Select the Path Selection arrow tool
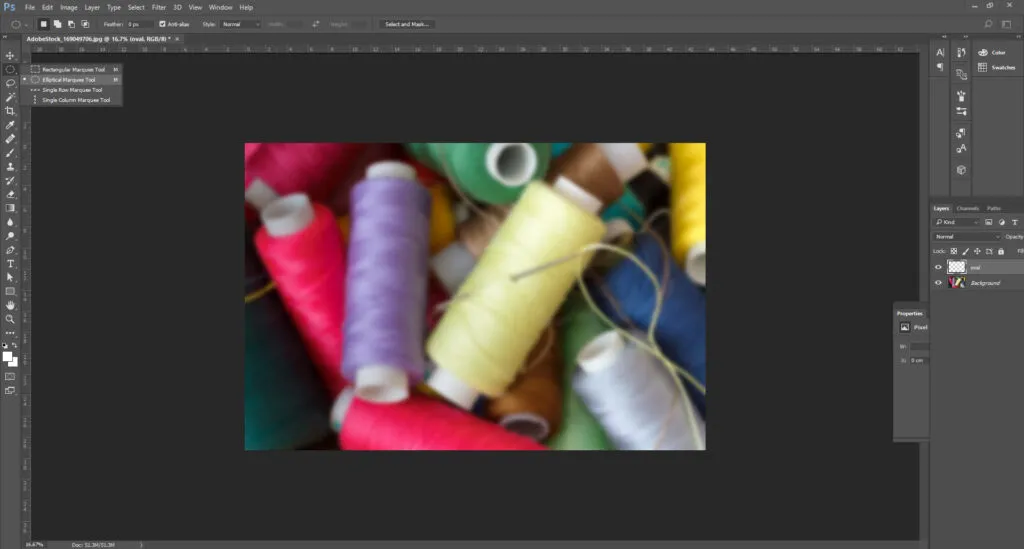This screenshot has height=549, width=1024. coord(10,277)
